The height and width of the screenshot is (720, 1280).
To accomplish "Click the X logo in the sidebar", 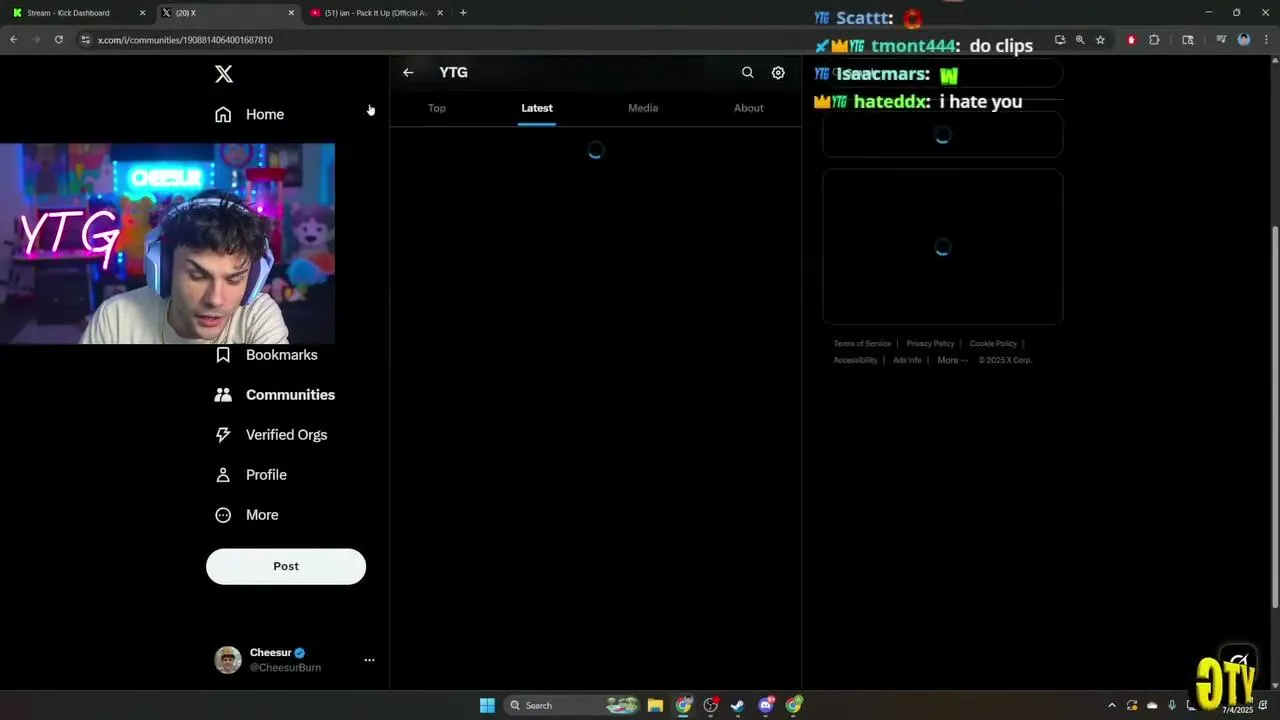I will click(x=224, y=74).
